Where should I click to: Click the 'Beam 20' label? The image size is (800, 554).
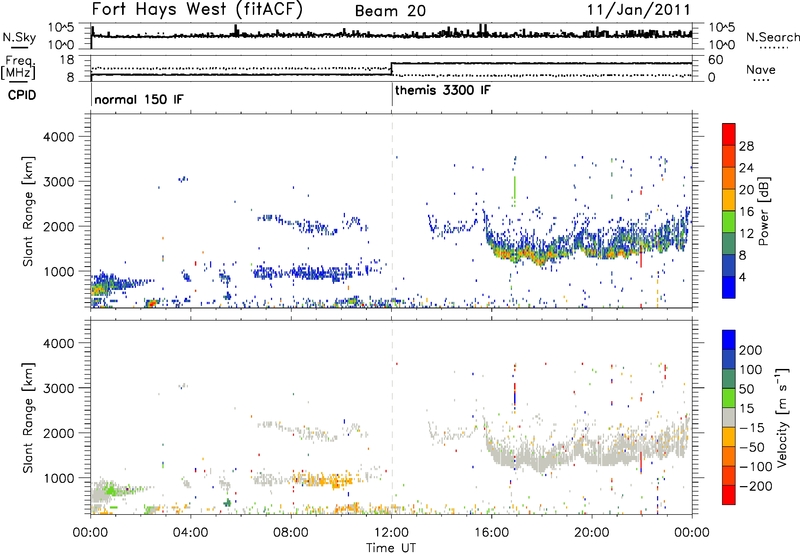(390, 11)
